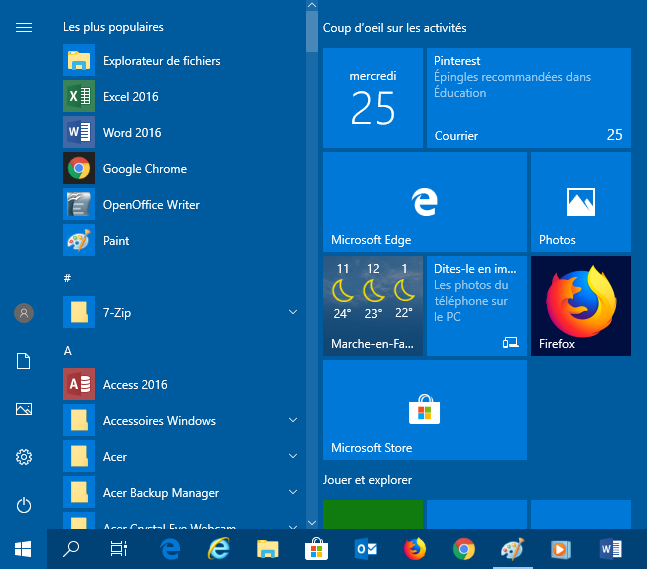
Task: Open Explorateur de fichiers from popular apps
Action: coord(182,61)
